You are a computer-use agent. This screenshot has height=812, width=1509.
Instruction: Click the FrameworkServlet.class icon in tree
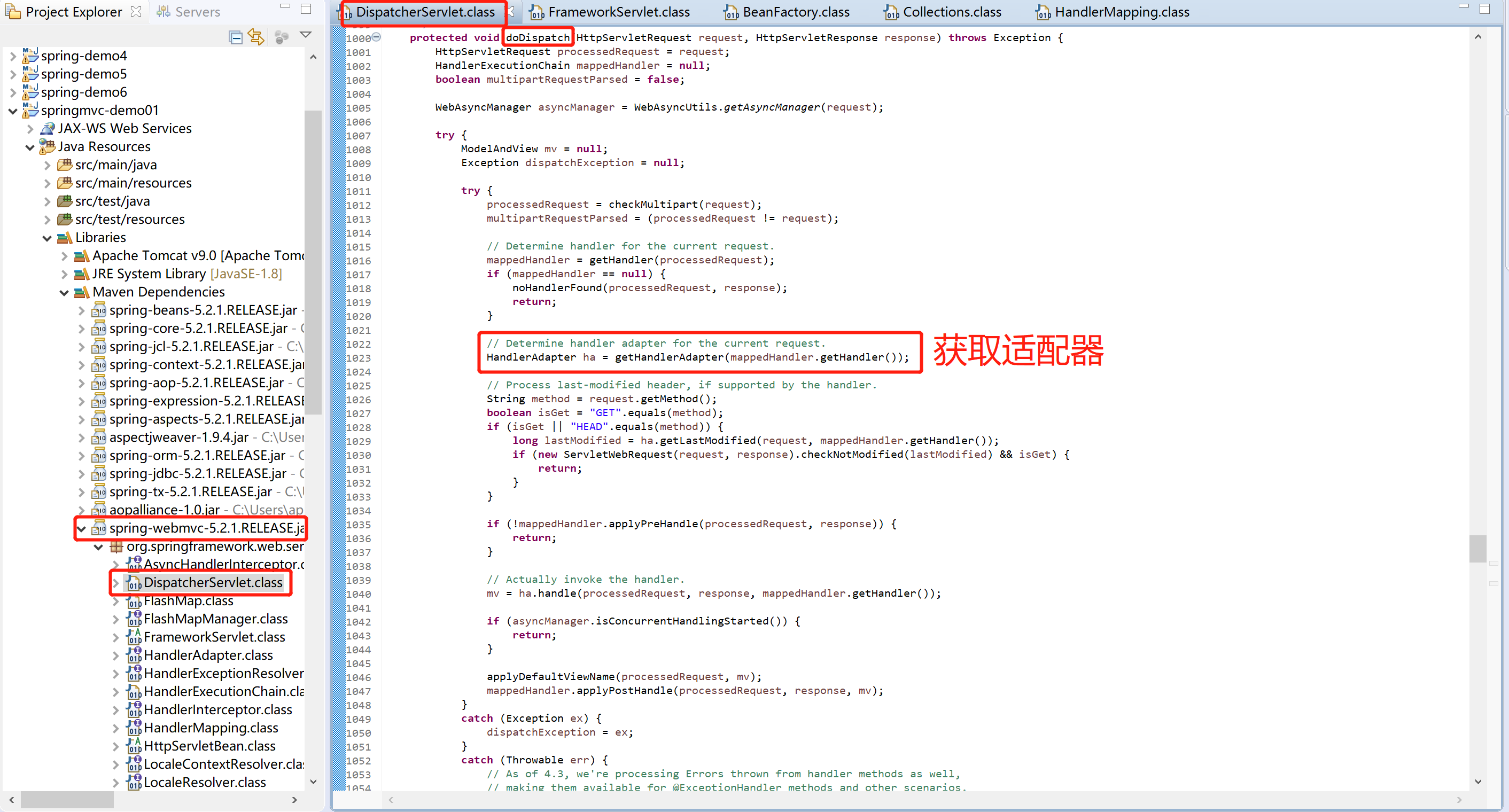point(134,636)
